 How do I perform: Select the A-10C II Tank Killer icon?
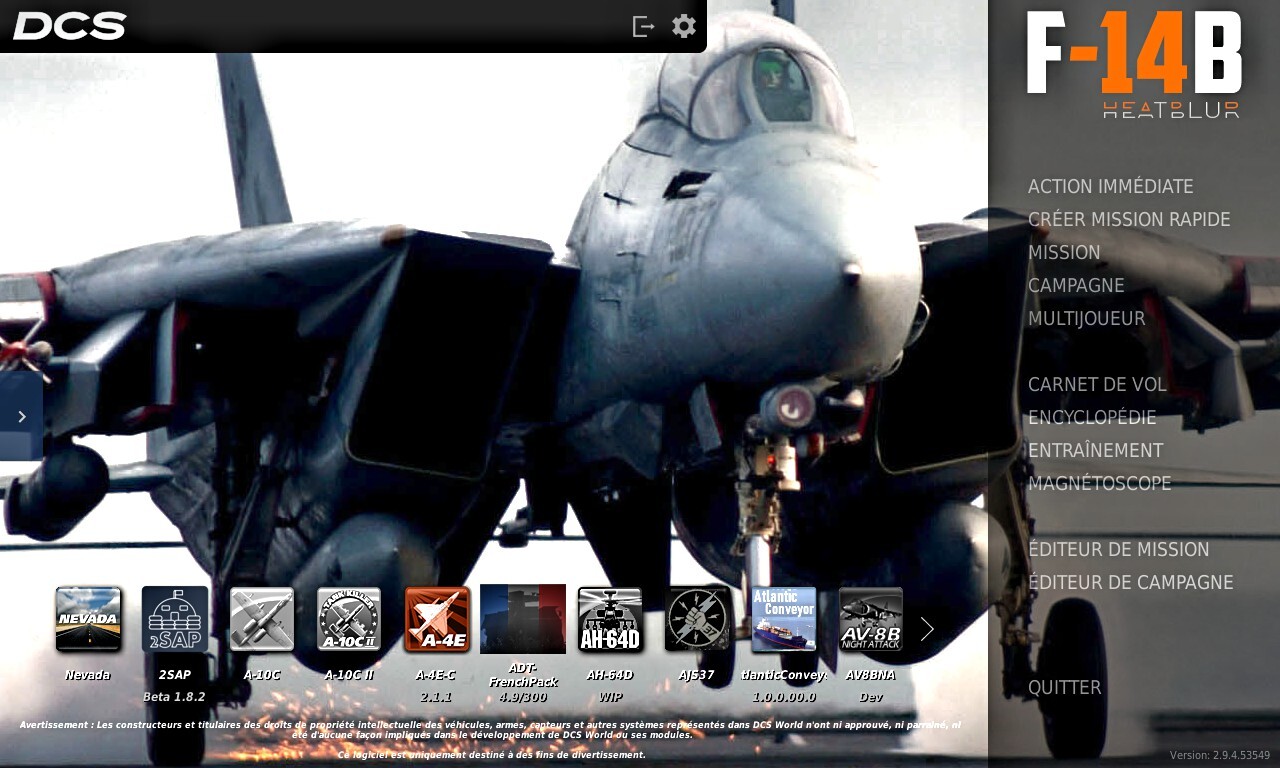(349, 619)
